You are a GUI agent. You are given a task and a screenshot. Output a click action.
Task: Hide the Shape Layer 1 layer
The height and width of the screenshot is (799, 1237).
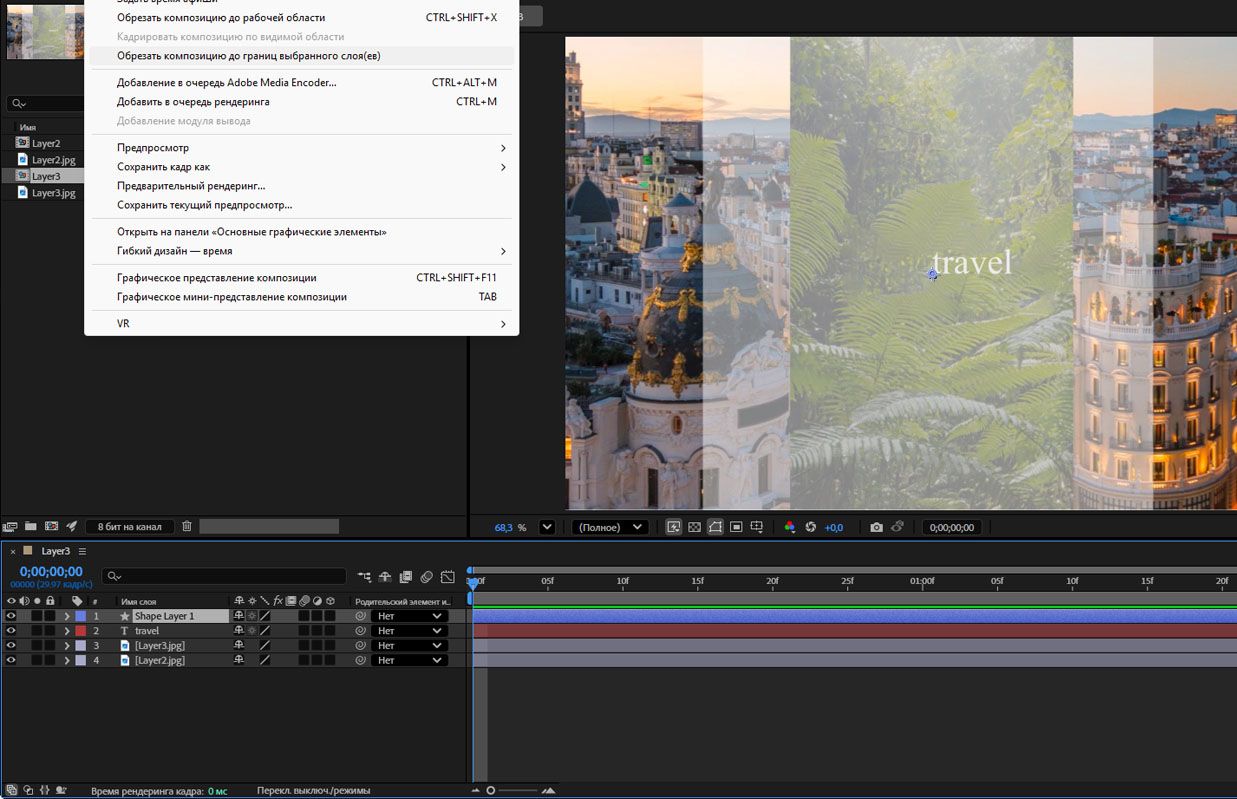pos(11,616)
